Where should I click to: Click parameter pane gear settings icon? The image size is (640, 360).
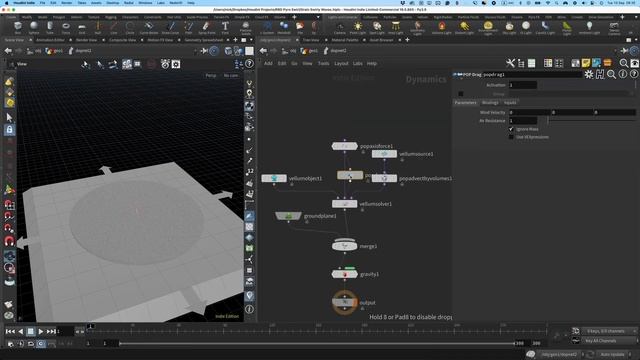589,74
